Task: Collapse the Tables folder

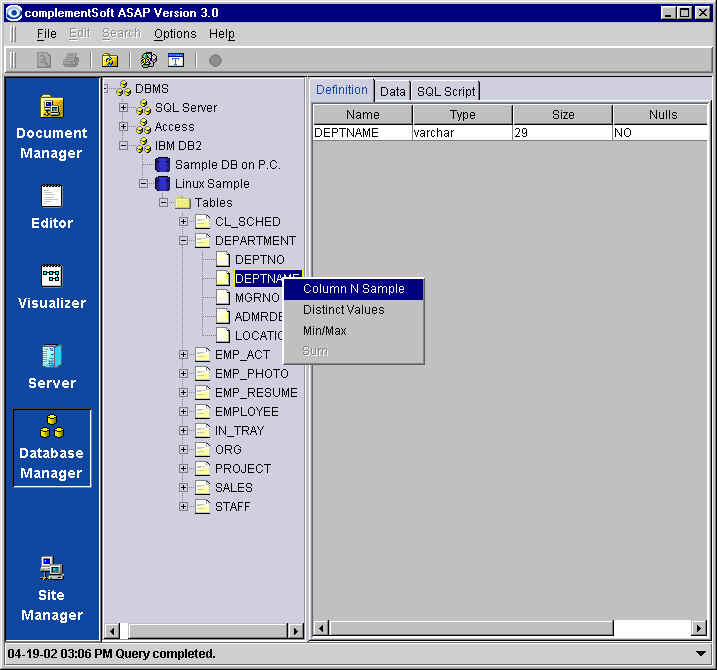Action: (x=163, y=203)
